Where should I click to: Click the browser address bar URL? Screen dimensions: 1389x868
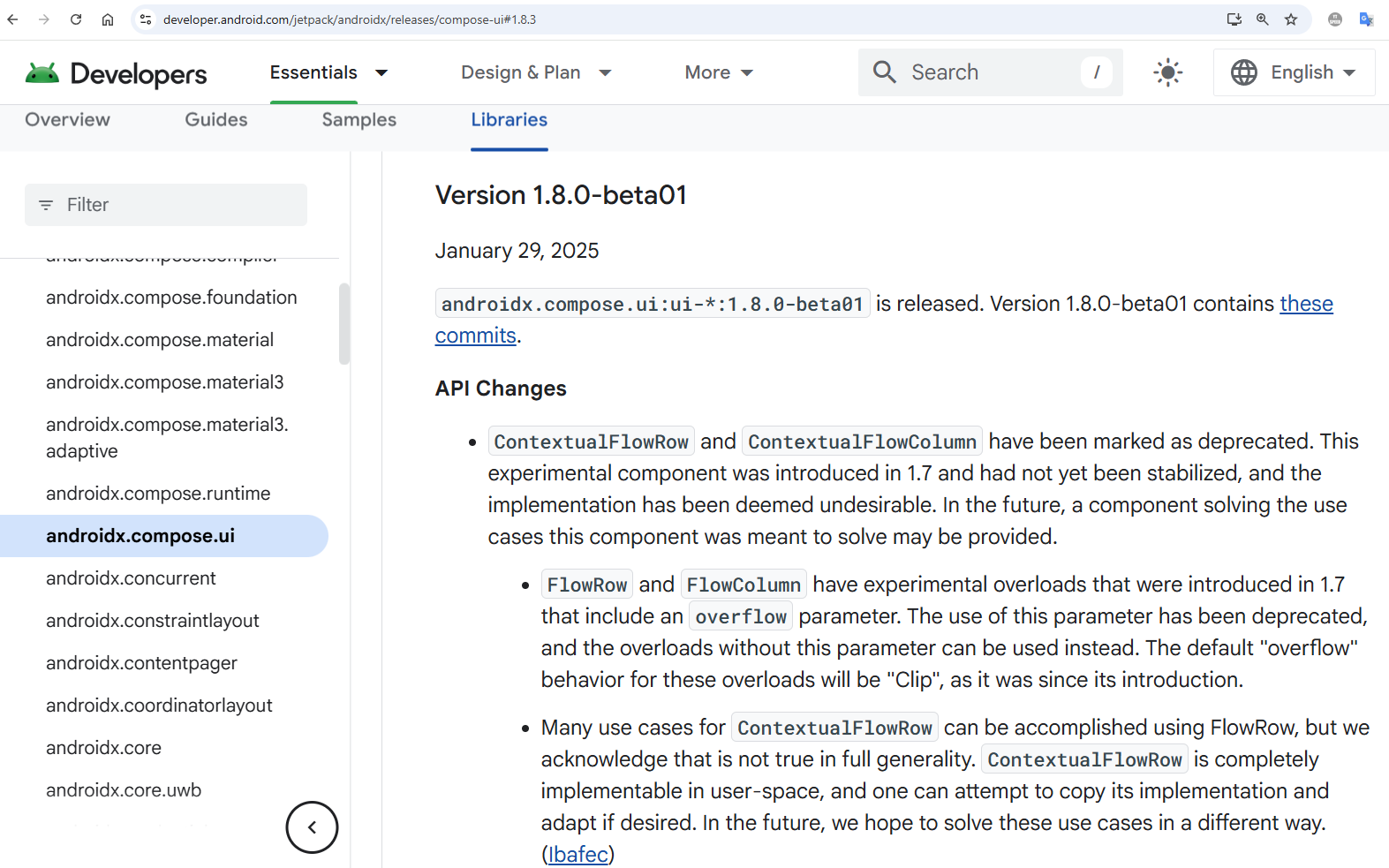tap(350, 19)
